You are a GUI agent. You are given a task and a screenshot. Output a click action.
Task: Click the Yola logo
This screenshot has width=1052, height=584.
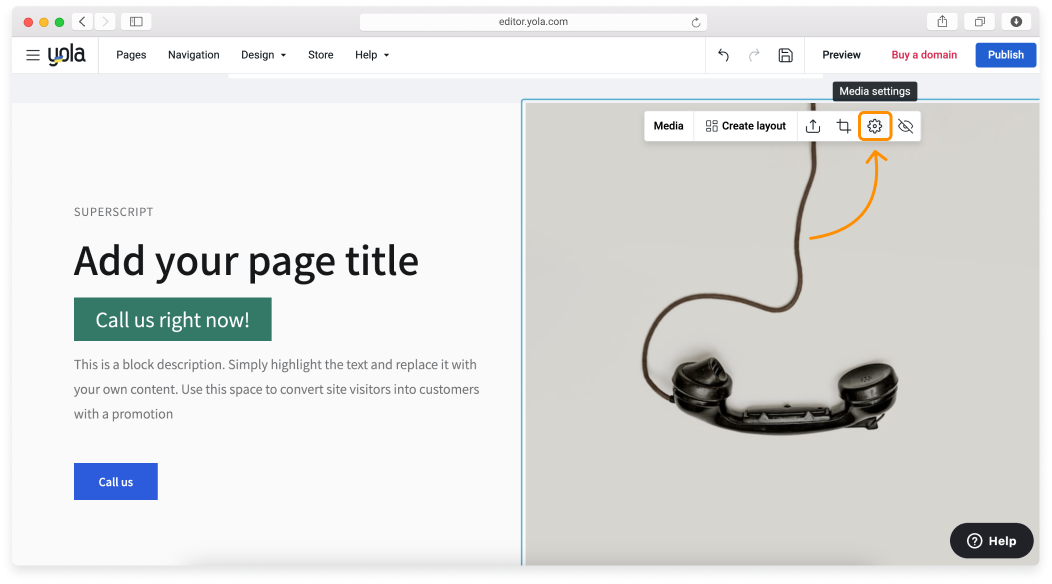(67, 55)
